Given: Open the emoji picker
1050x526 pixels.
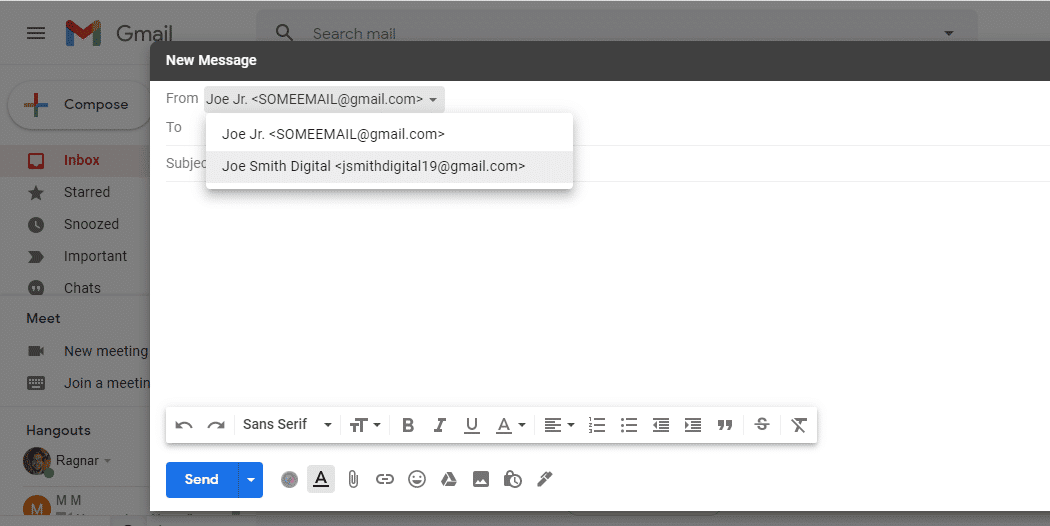Looking at the screenshot, I should [x=417, y=480].
